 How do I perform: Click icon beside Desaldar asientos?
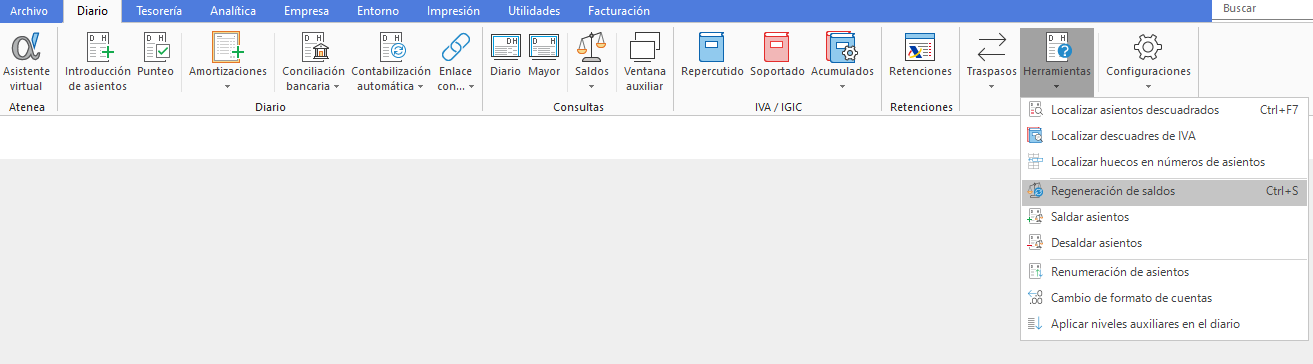tap(1035, 243)
